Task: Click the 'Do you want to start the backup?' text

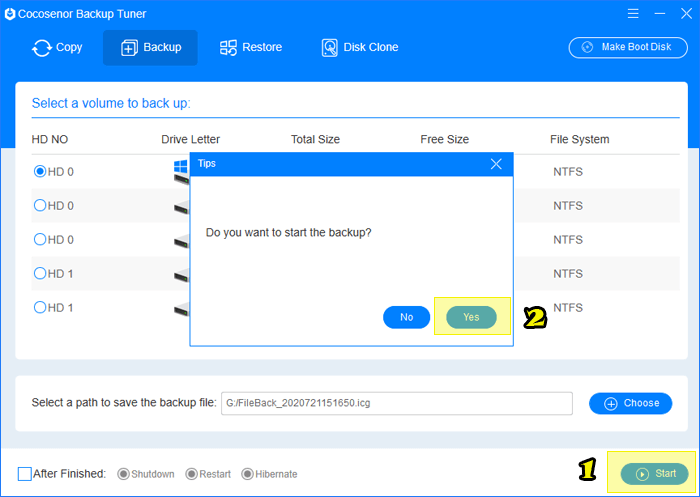Action: (288, 233)
